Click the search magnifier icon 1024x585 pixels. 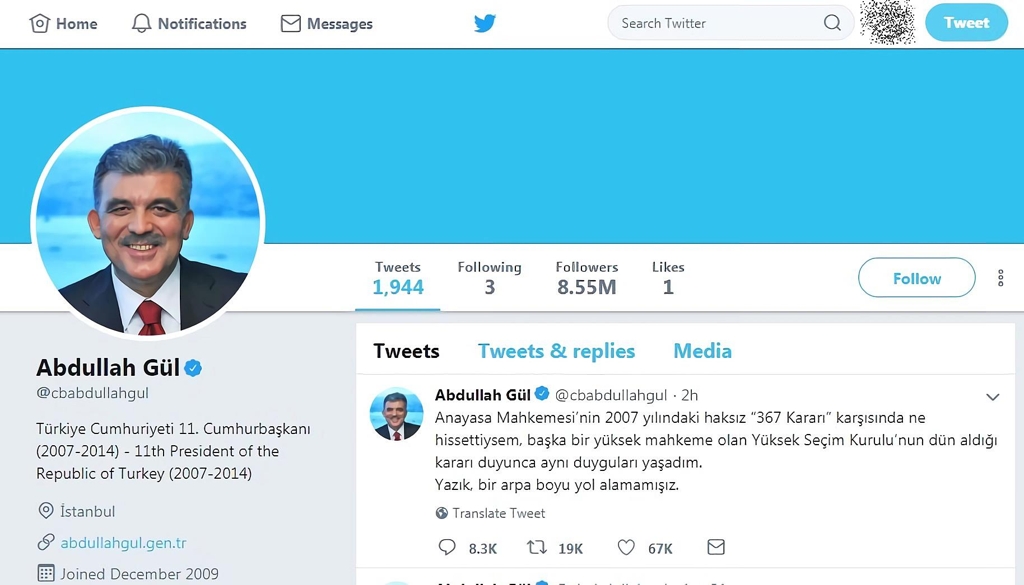tap(832, 23)
